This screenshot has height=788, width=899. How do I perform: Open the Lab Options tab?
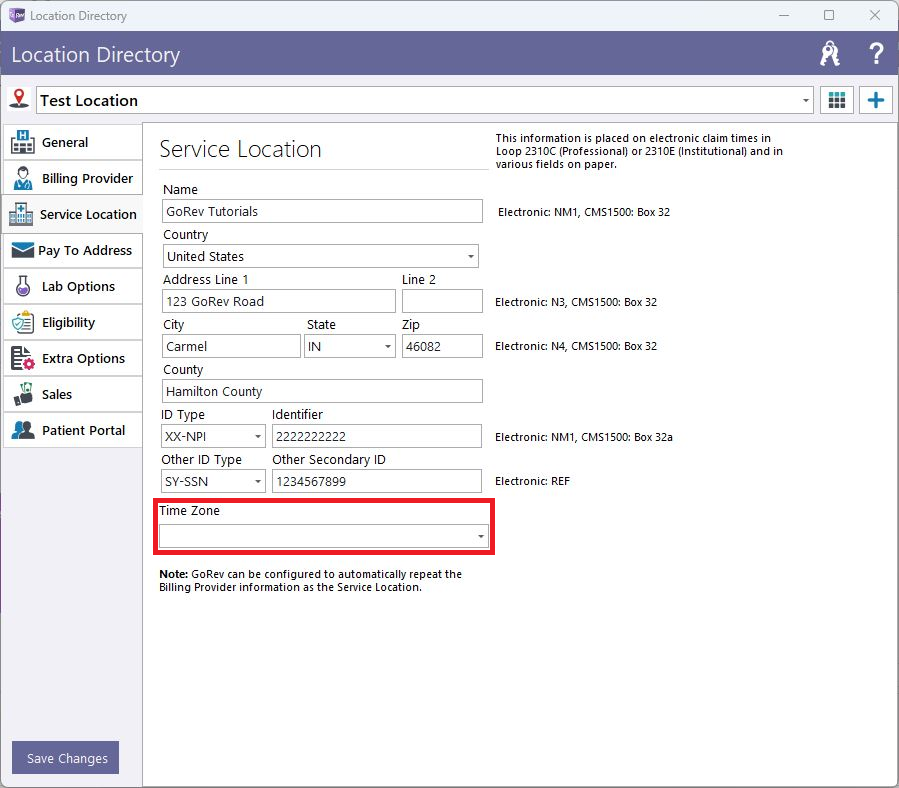(72, 286)
